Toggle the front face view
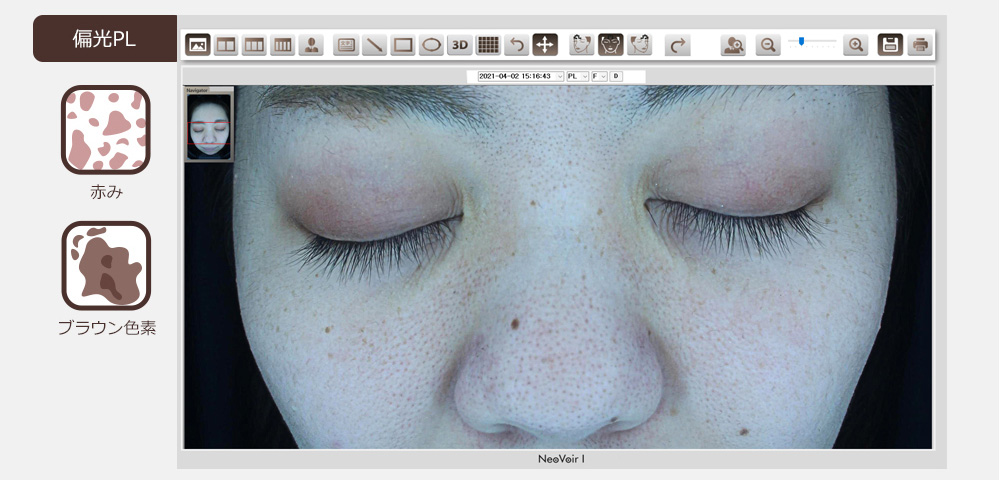Image resolution: width=1000 pixels, height=480 pixels. [610, 45]
